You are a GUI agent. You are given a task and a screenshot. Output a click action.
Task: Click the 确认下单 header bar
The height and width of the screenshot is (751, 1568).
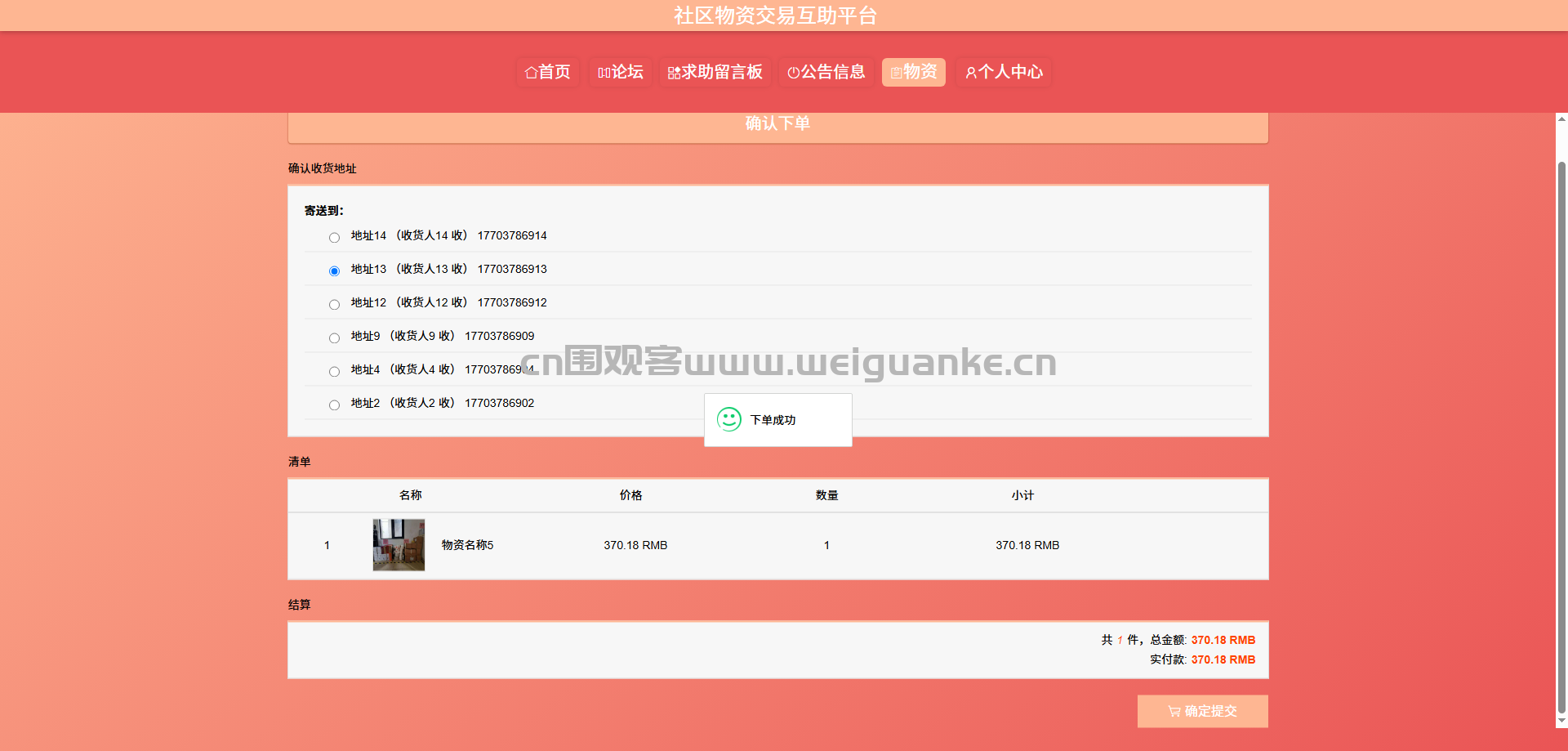pyautogui.click(x=778, y=127)
